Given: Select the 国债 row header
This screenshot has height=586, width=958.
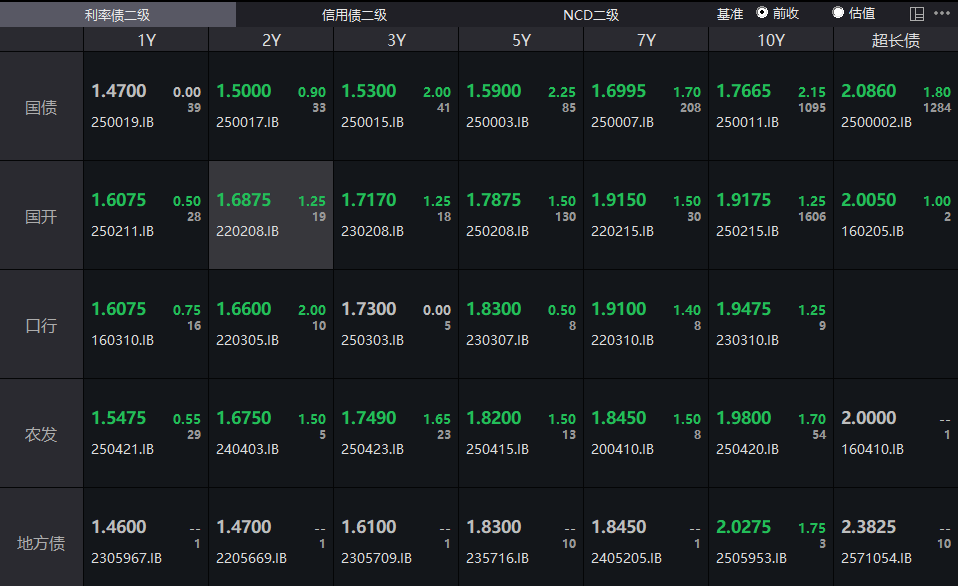Looking at the screenshot, I should pyautogui.click(x=41, y=107).
